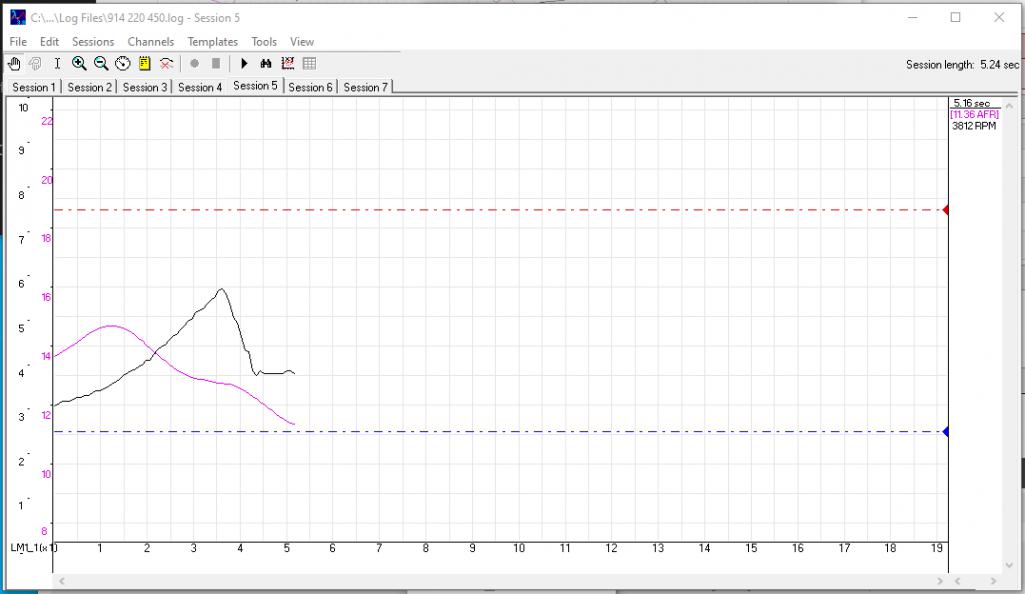Click the red X graph icon

coord(167,63)
